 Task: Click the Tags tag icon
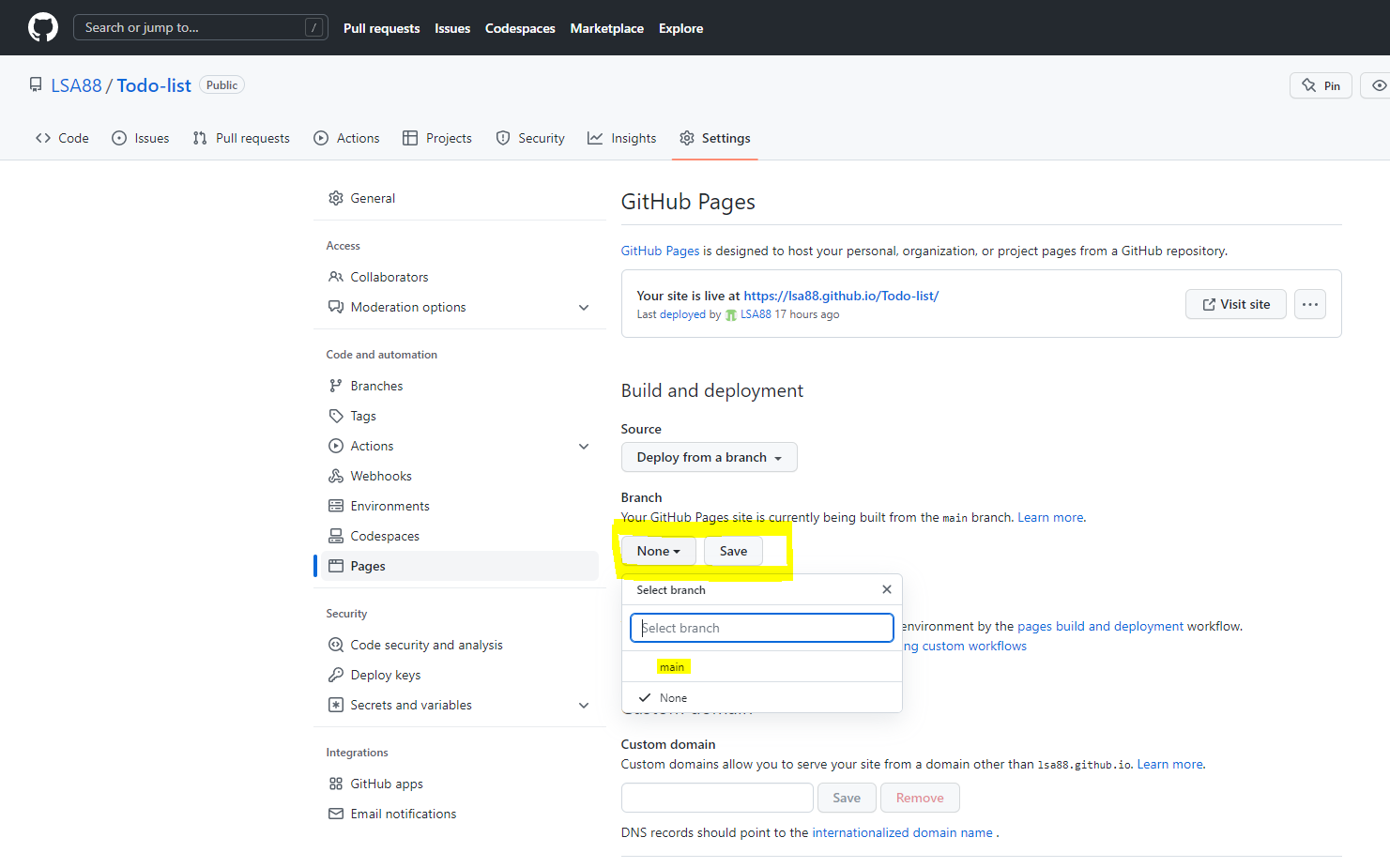click(x=336, y=416)
